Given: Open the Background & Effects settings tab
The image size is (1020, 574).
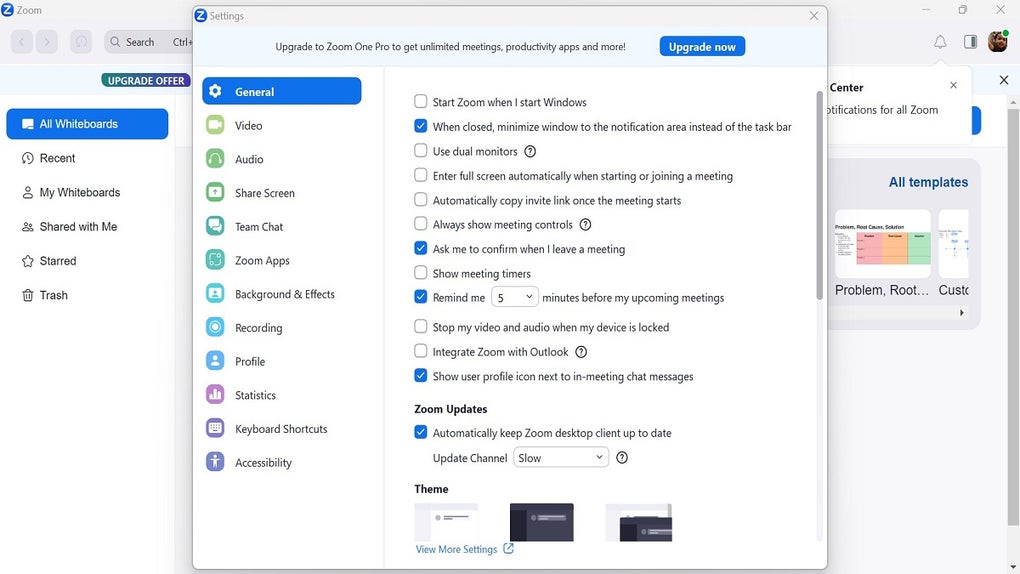Looking at the screenshot, I should tap(282, 294).
